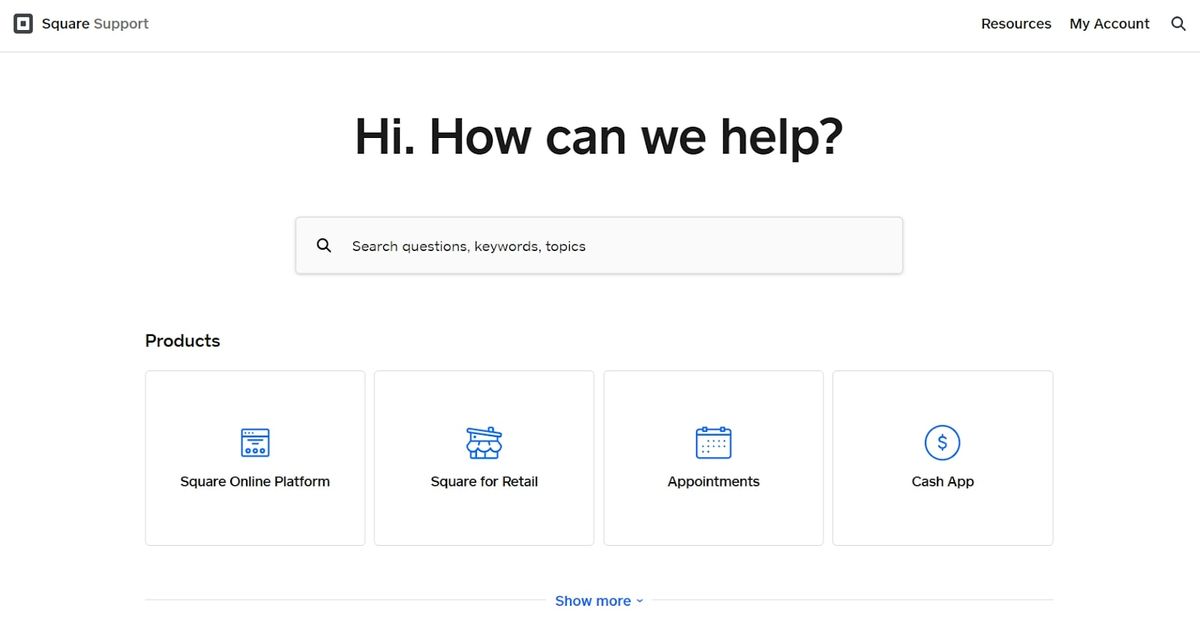1200x623 pixels.
Task: Select the Square Online Platform card
Action: coord(255,457)
